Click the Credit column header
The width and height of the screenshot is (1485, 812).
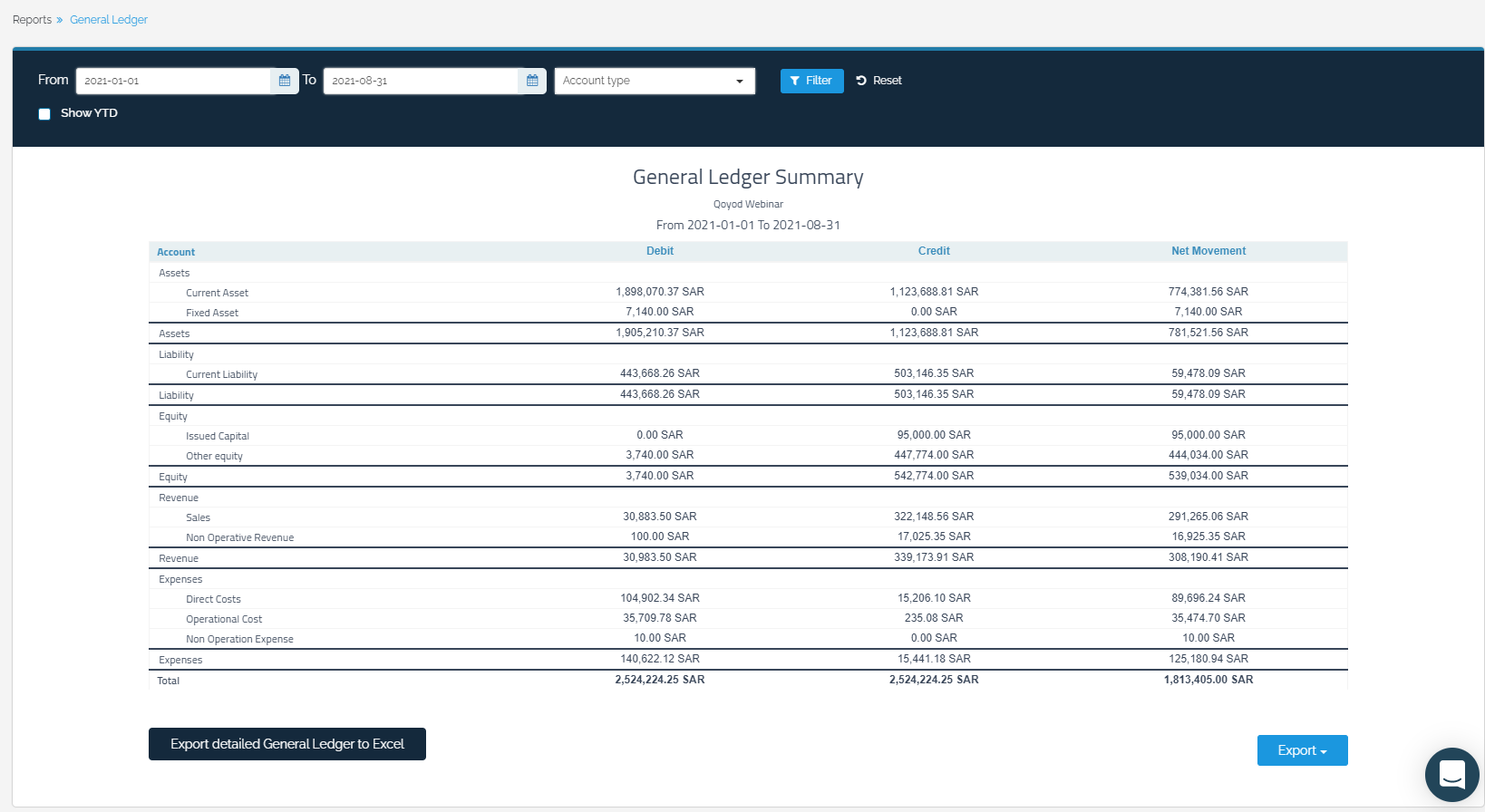tap(934, 251)
